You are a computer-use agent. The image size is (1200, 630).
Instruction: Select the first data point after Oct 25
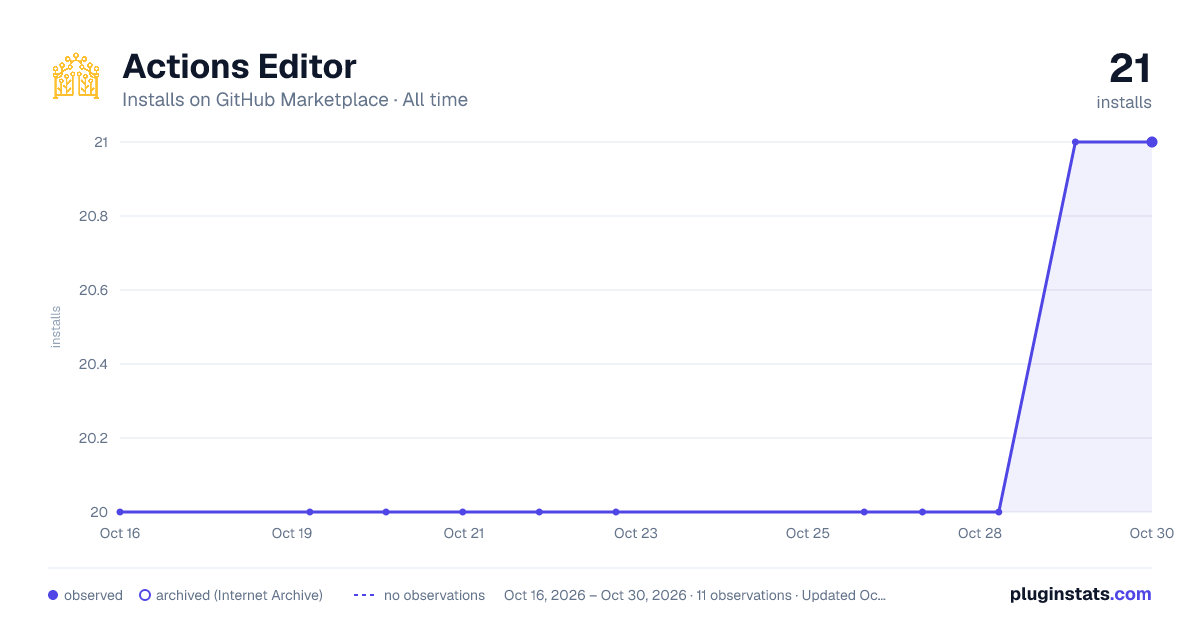click(x=864, y=512)
